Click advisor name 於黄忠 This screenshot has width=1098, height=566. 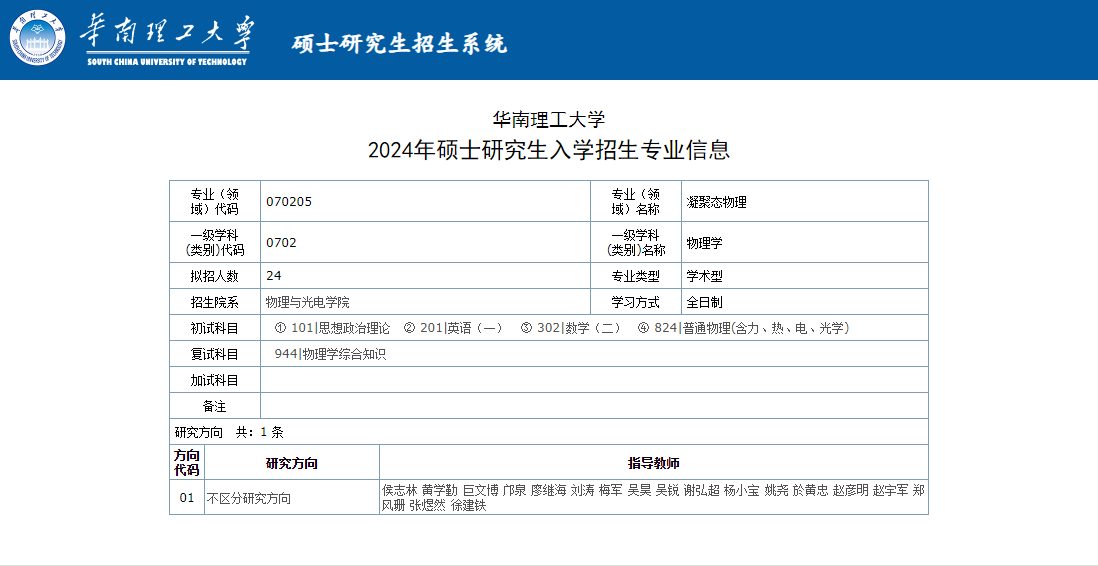pos(810,490)
